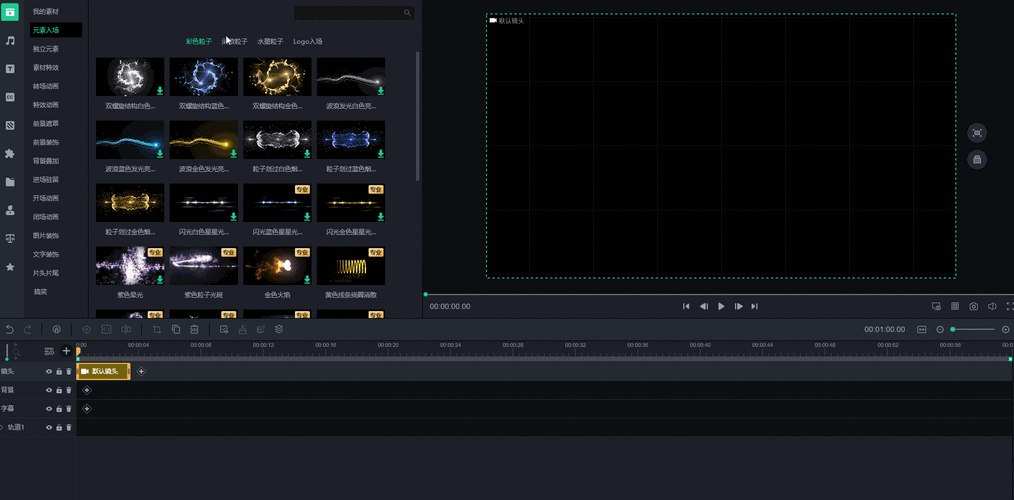
Task: Open 素材特效 category
Action: 45,67
